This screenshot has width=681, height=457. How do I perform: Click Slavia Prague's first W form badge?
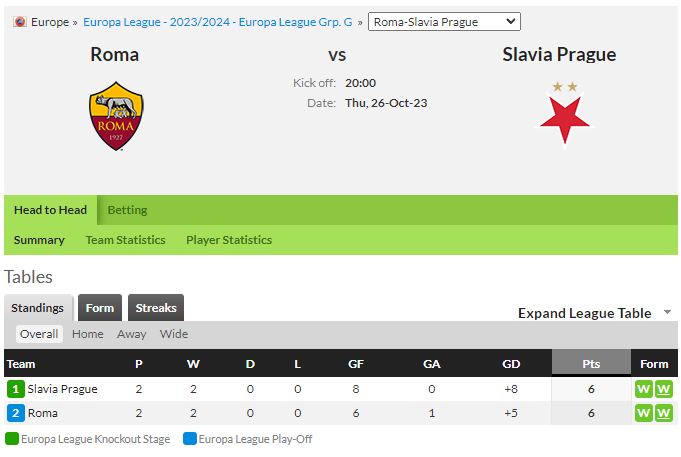(644, 389)
